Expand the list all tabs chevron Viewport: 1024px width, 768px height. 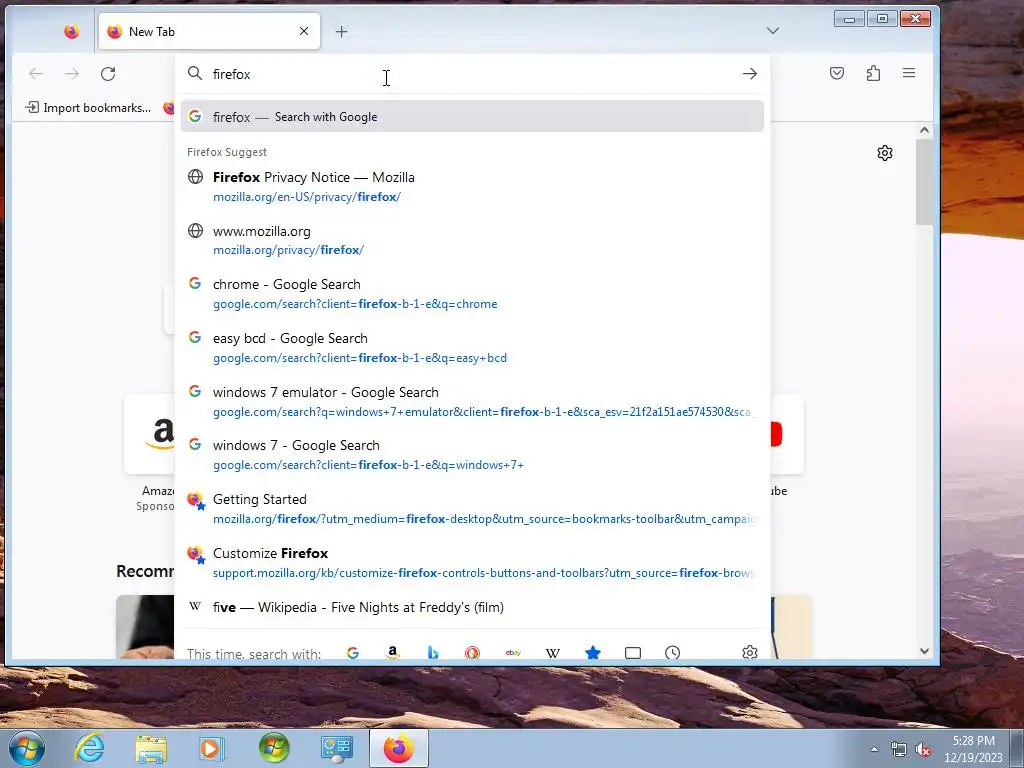773,31
